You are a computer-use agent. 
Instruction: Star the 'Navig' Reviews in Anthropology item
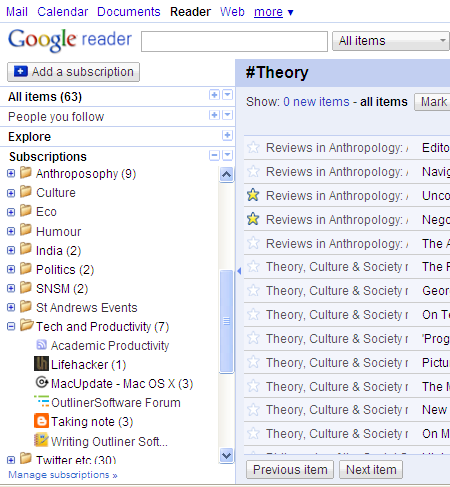point(253,171)
